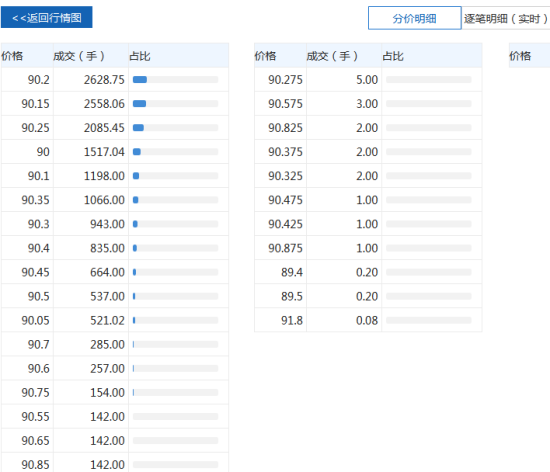
Task: Select the volume value 2085.45
Action: (104, 128)
